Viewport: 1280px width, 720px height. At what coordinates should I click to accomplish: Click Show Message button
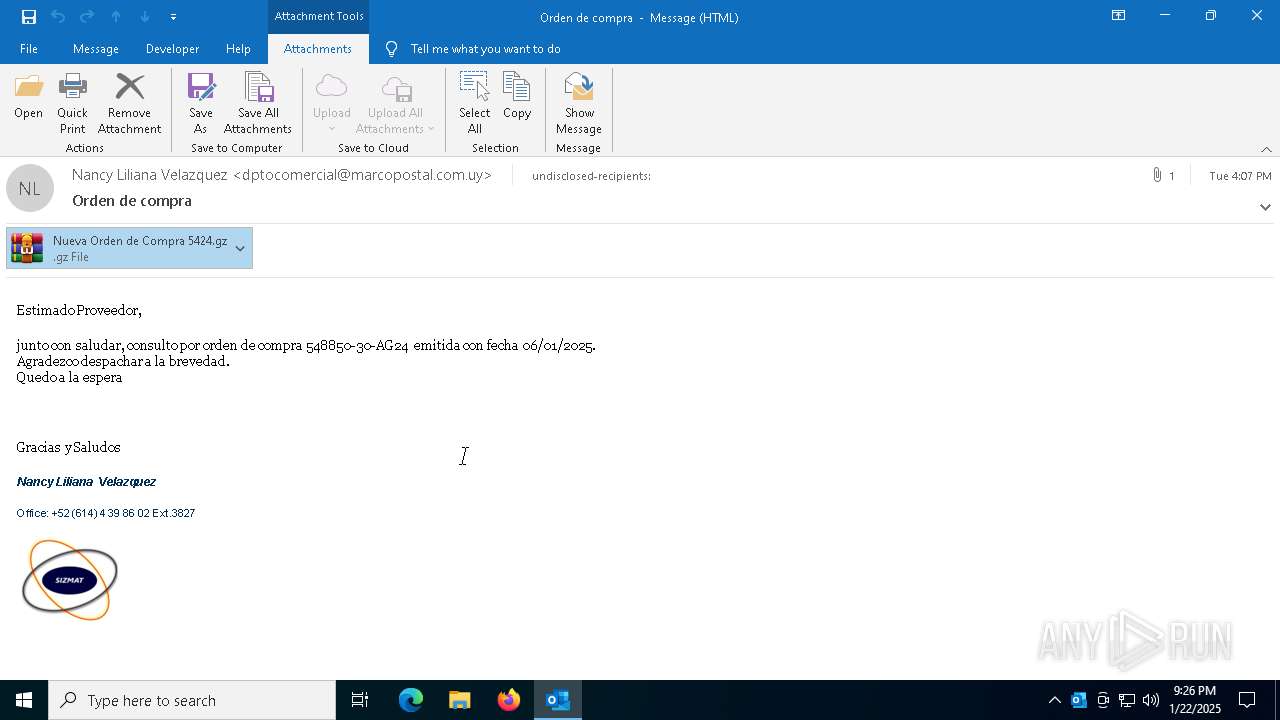pos(579,103)
